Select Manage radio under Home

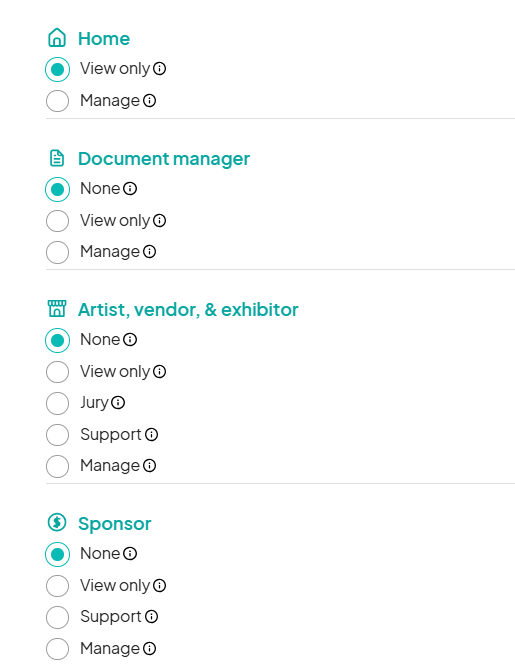coord(57,101)
